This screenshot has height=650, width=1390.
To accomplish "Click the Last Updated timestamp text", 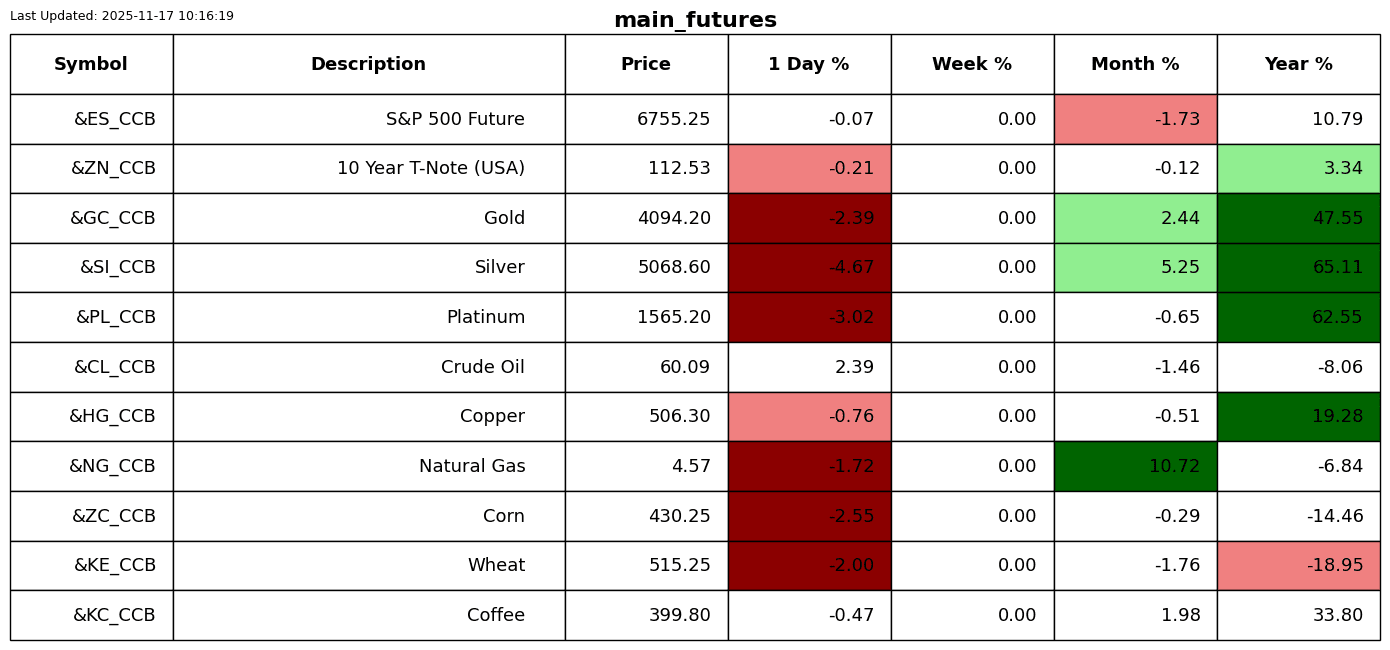I will pos(122,16).
